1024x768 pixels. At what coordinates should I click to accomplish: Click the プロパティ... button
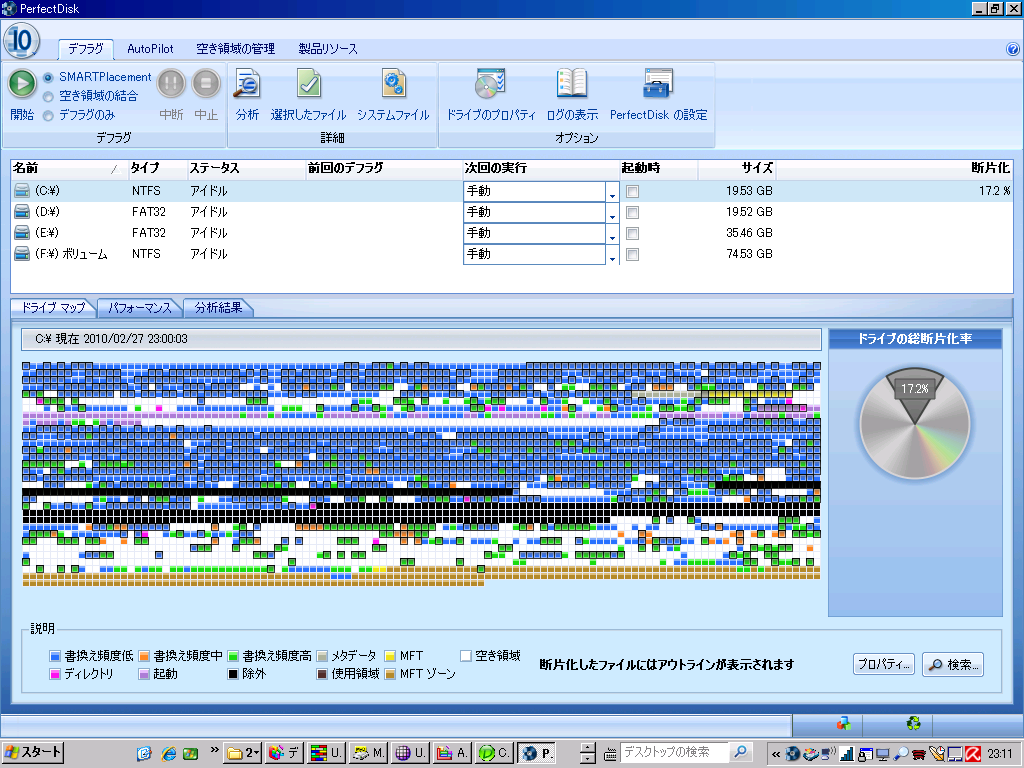click(x=884, y=664)
